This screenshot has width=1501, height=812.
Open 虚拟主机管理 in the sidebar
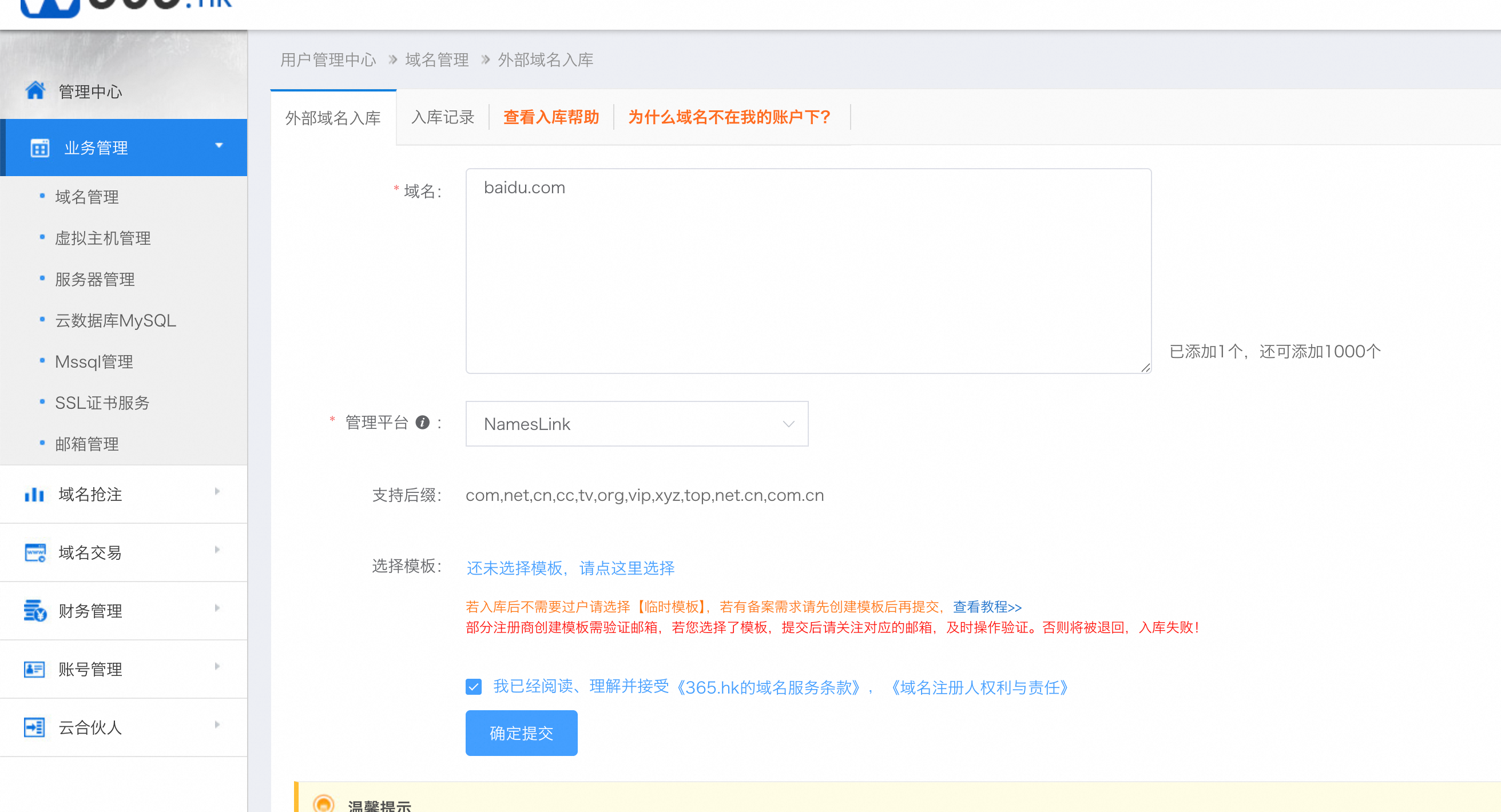[x=103, y=238]
